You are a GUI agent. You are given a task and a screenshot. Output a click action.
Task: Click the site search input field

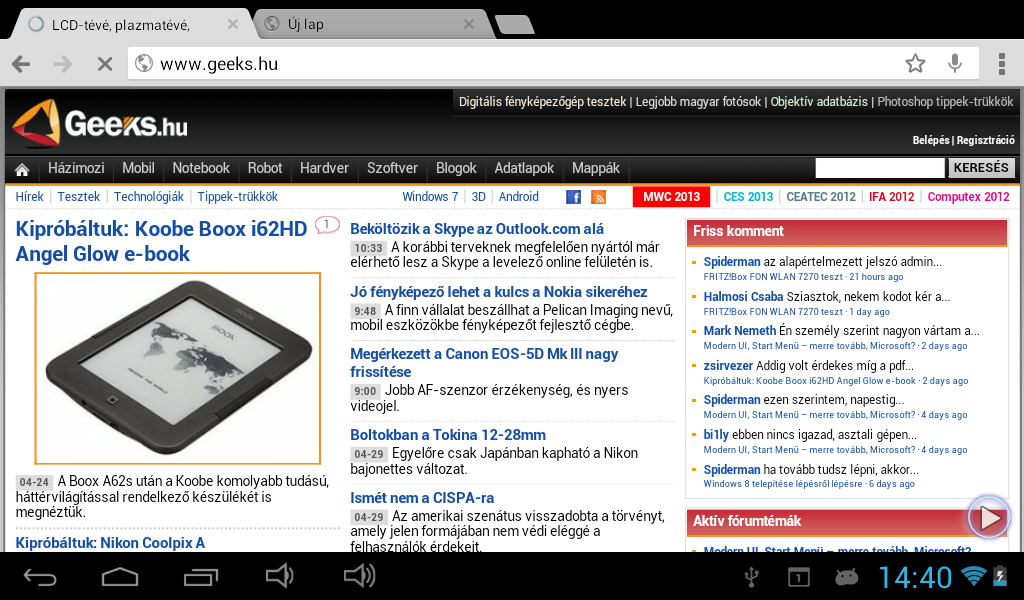point(879,168)
